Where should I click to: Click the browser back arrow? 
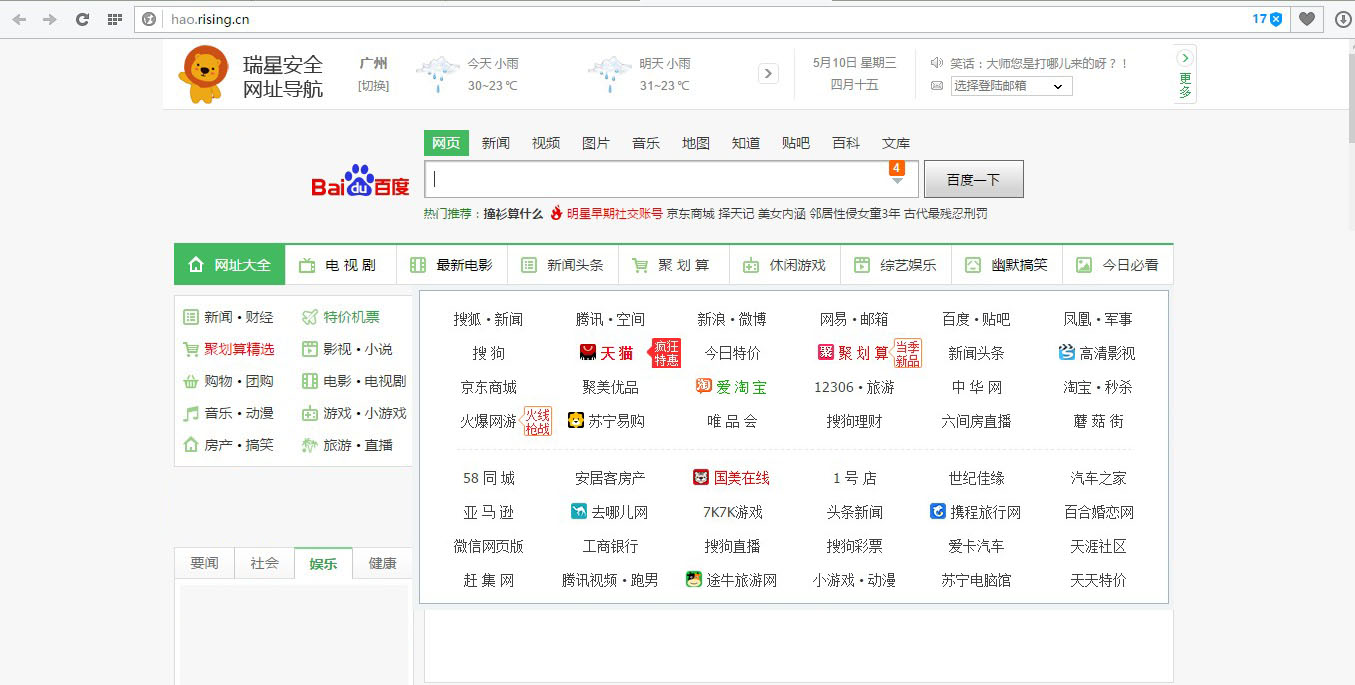point(19,19)
